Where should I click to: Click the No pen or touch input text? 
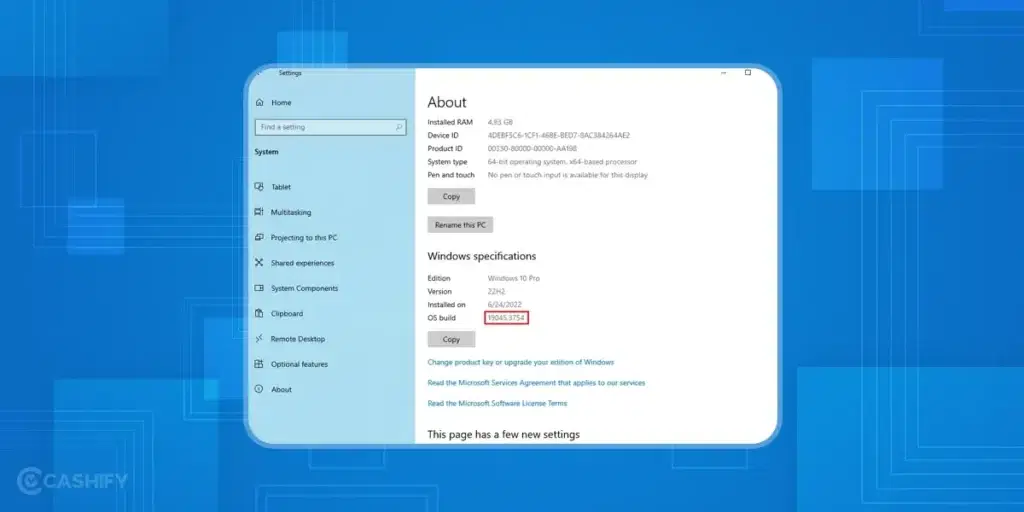pos(568,175)
